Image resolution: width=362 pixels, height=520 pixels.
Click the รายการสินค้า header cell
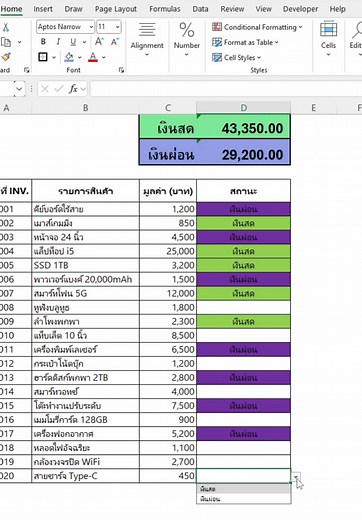coord(86,191)
